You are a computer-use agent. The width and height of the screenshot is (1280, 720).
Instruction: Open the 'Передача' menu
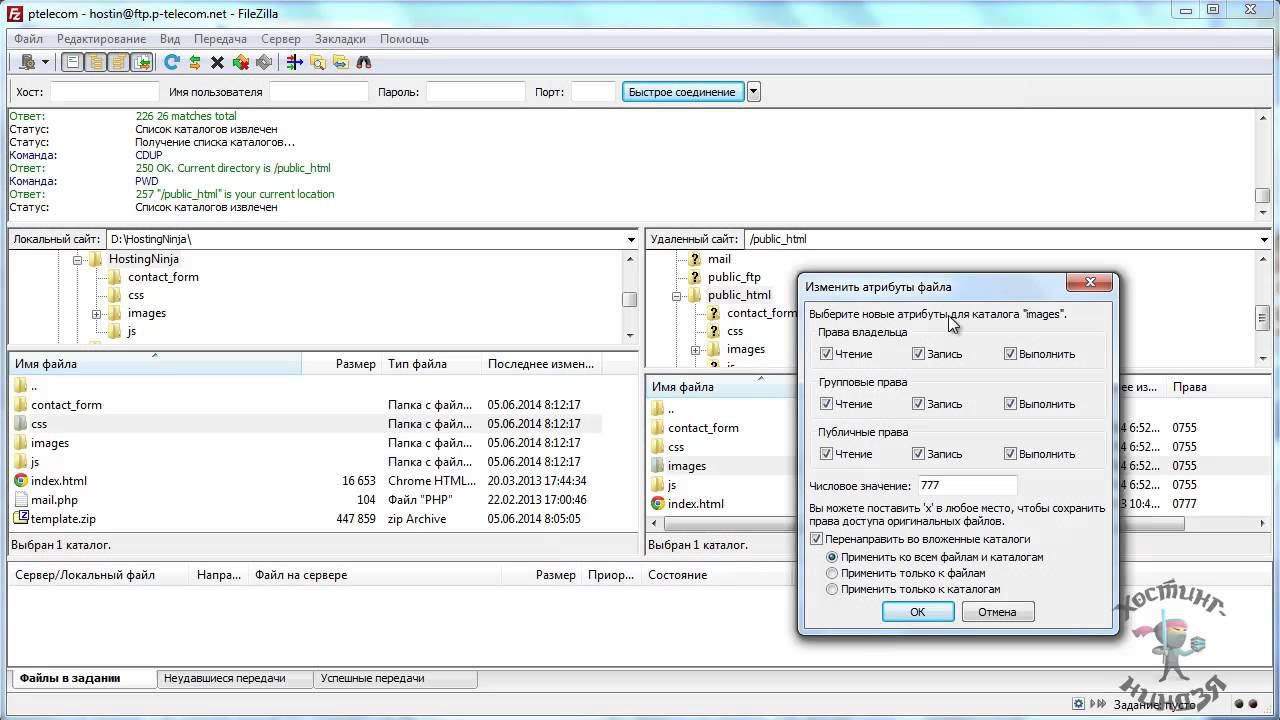220,39
